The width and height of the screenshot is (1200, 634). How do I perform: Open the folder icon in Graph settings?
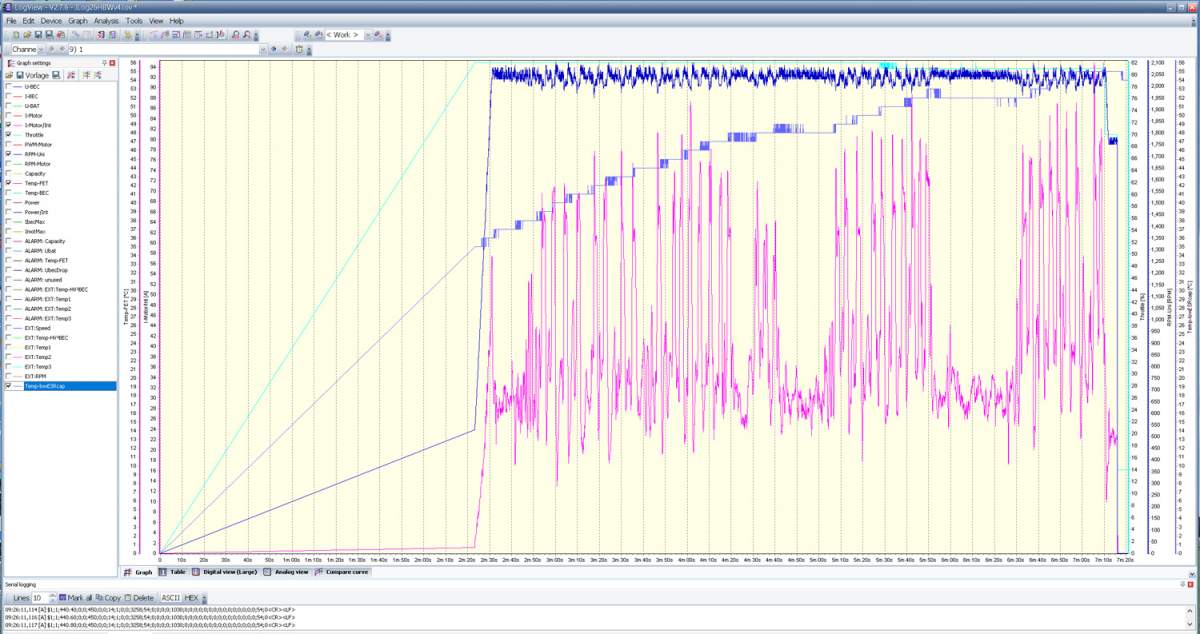[x=9, y=75]
